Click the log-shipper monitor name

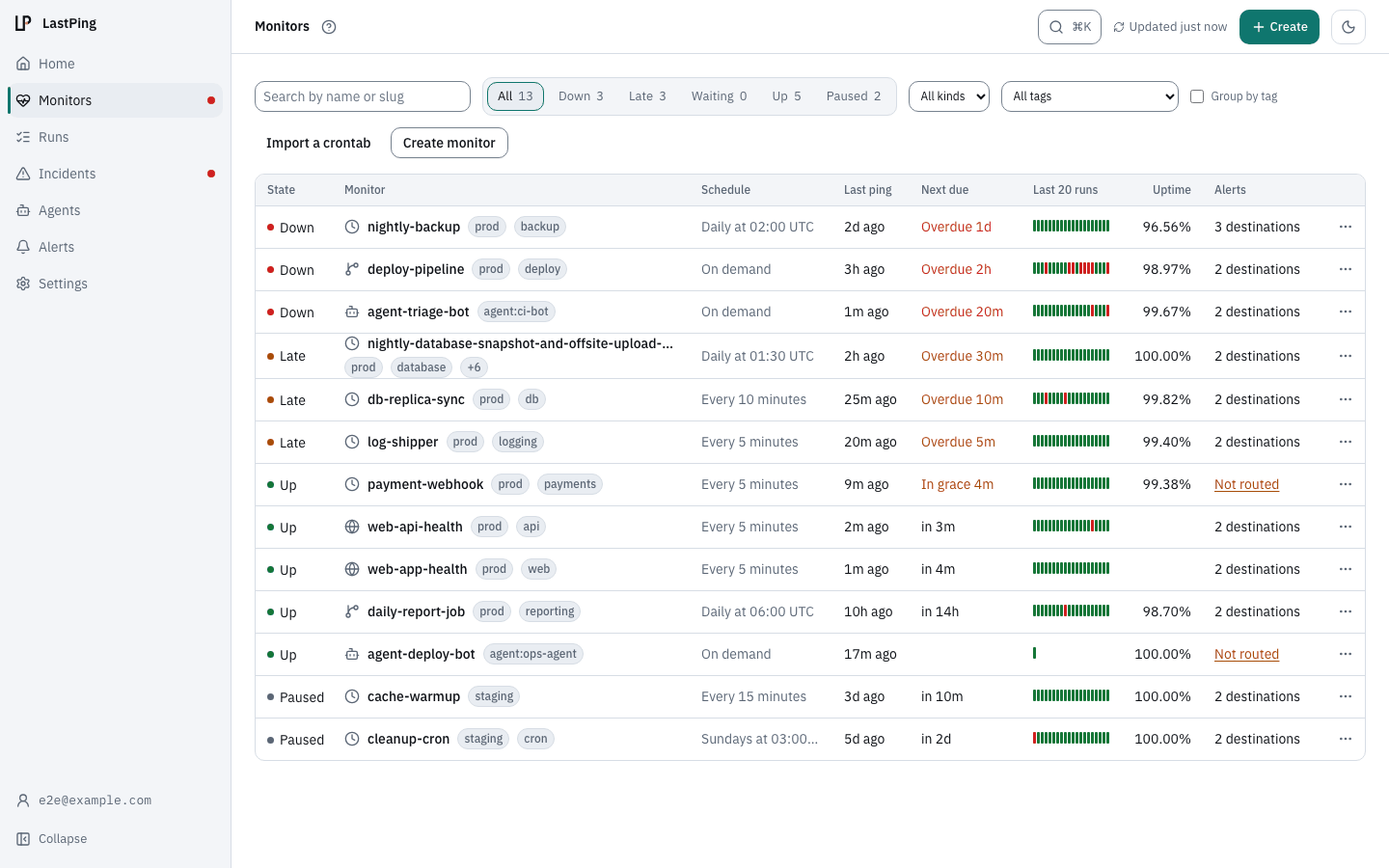click(402, 442)
